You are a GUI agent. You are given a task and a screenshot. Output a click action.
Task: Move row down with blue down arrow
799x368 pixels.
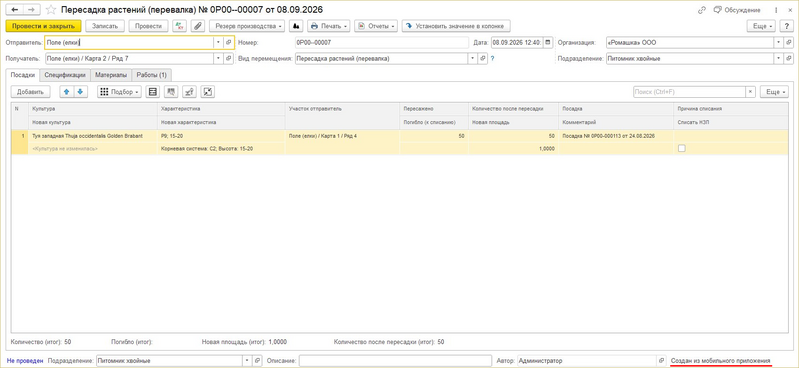pyautogui.click(x=80, y=92)
